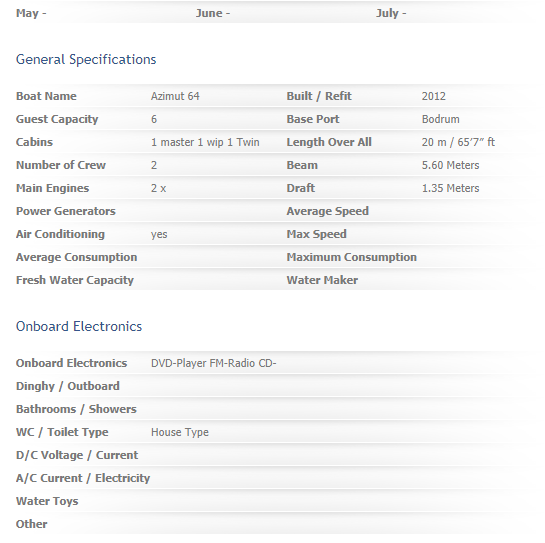
Task: Click the DVD-Player FM-Radio CD- text
Action: coord(213,363)
